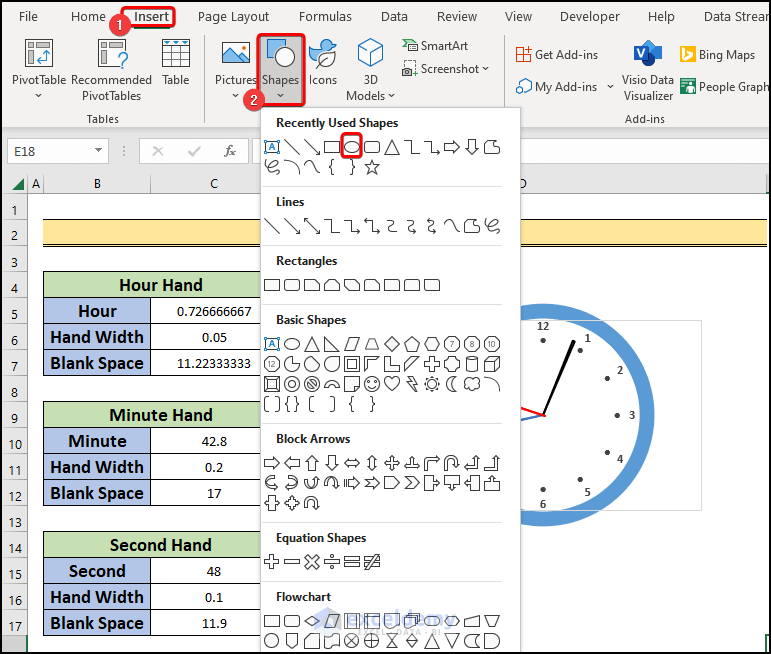Select the moon basic shape
Viewport: 771px width, 654px height.
tap(451, 384)
